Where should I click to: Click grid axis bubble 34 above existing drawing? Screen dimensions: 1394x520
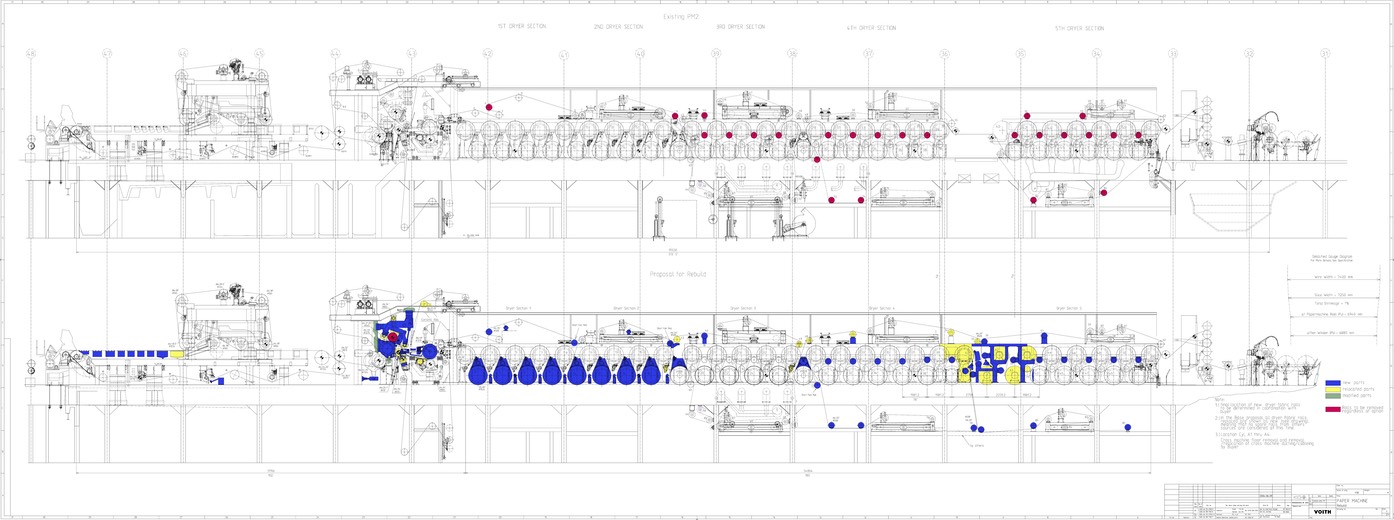click(x=1097, y=53)
